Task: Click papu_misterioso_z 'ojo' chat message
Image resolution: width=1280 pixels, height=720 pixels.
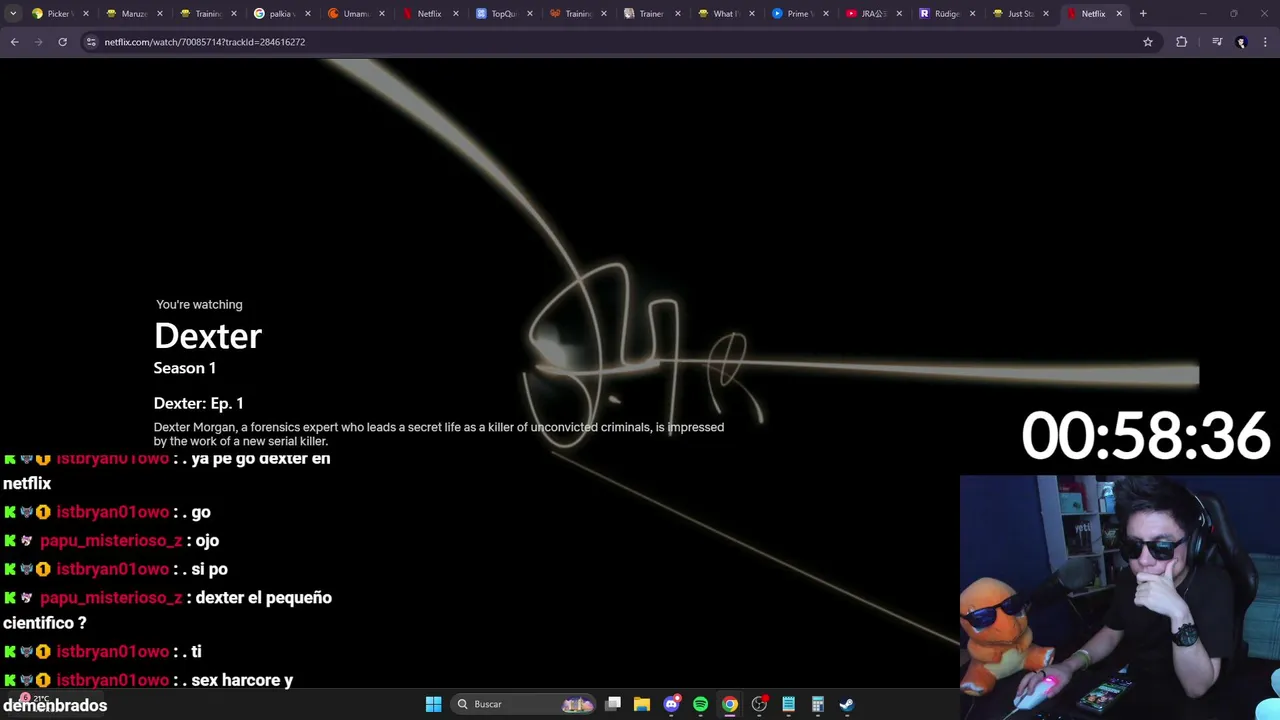Action: (112, 540)
